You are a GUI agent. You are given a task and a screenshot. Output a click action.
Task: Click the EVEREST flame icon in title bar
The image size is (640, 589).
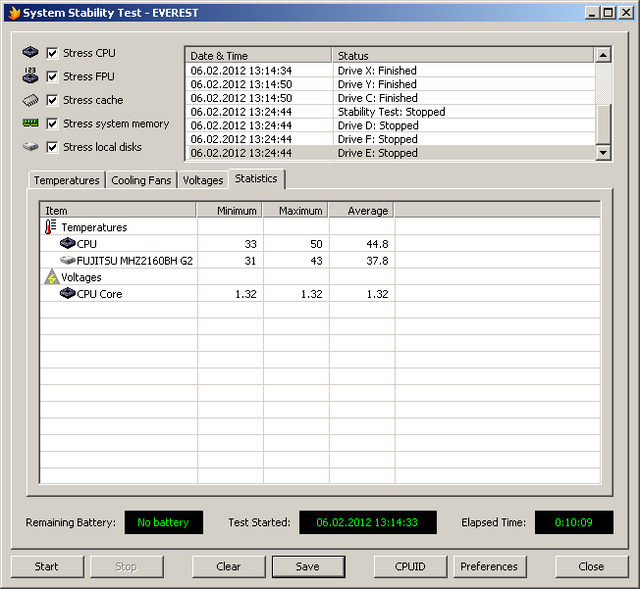[13, 13]
